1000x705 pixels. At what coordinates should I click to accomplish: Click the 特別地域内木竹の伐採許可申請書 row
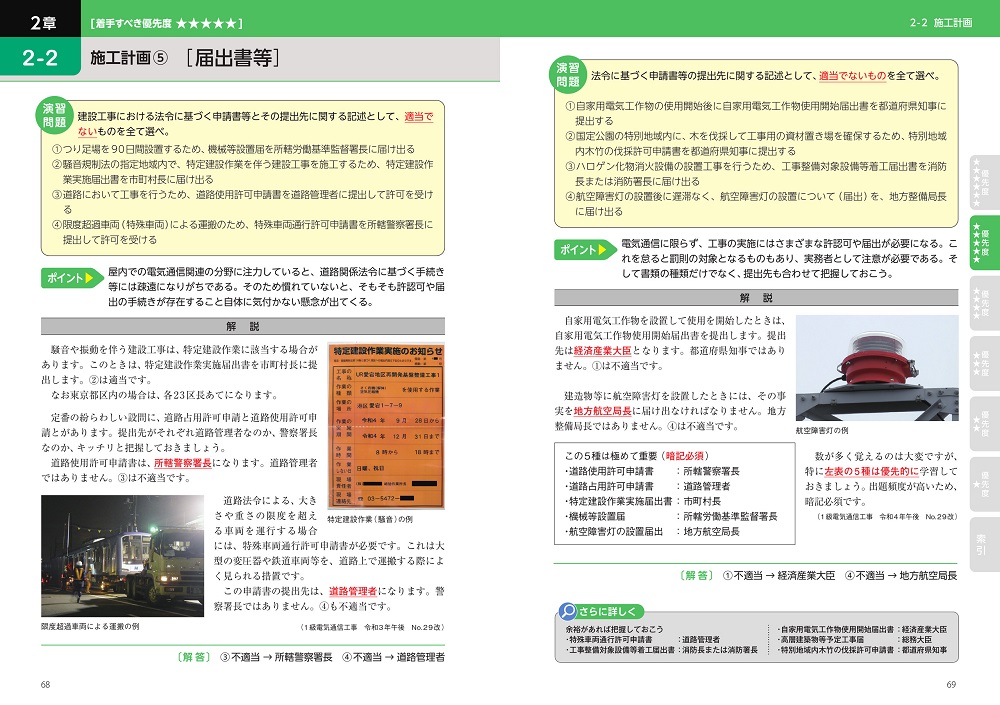pos(862,649)
